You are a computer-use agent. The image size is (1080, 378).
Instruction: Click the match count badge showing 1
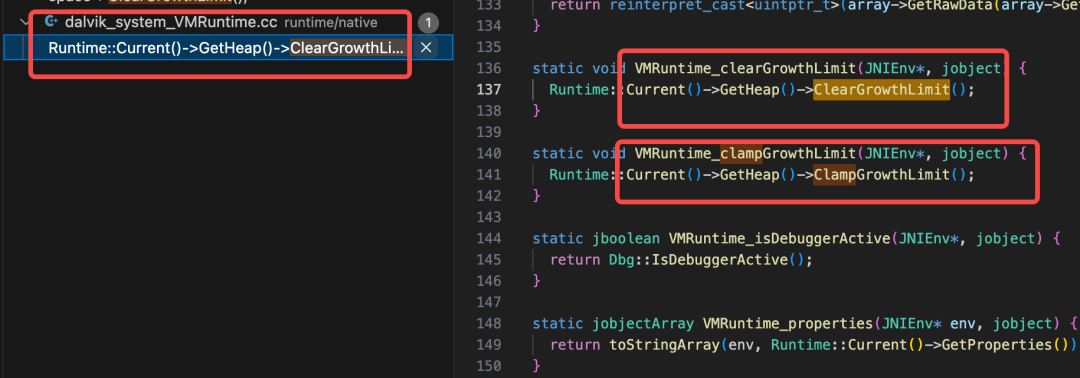(x=428, y=23)
